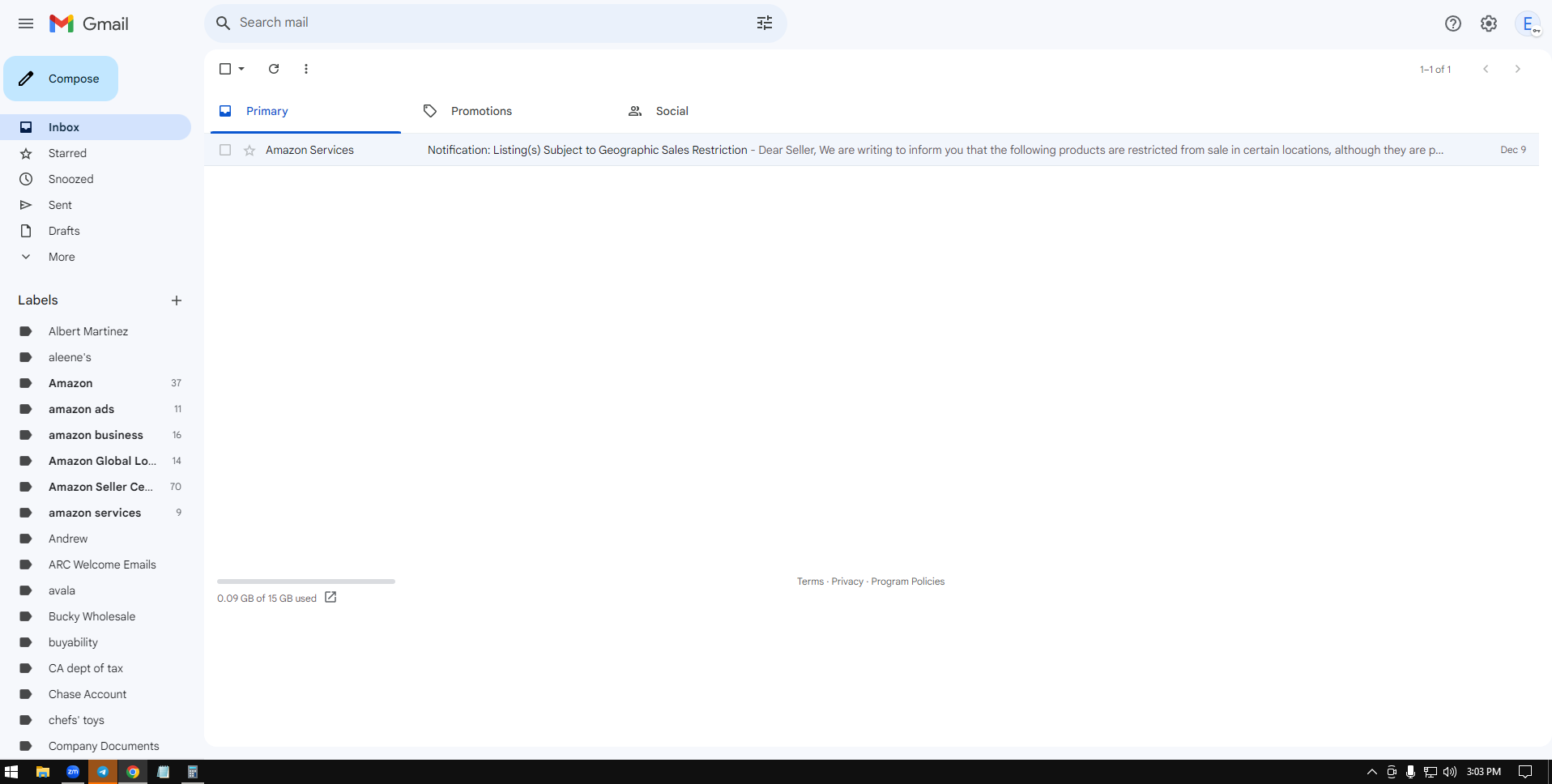Open Calculator from the taskbar
The image size is (1552, 784).
(193, 772)
